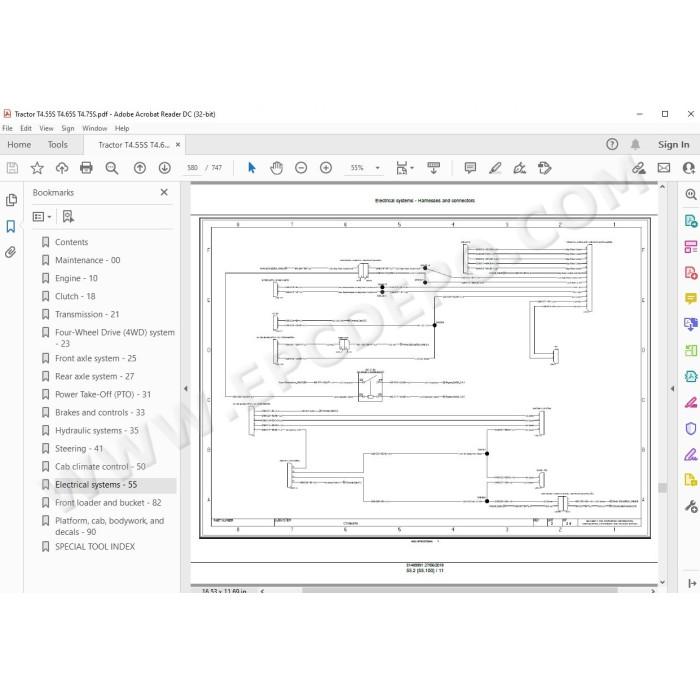The image size is (700, 700).
Task: Open Transmission - 21 bookmark
Action: 87,314
